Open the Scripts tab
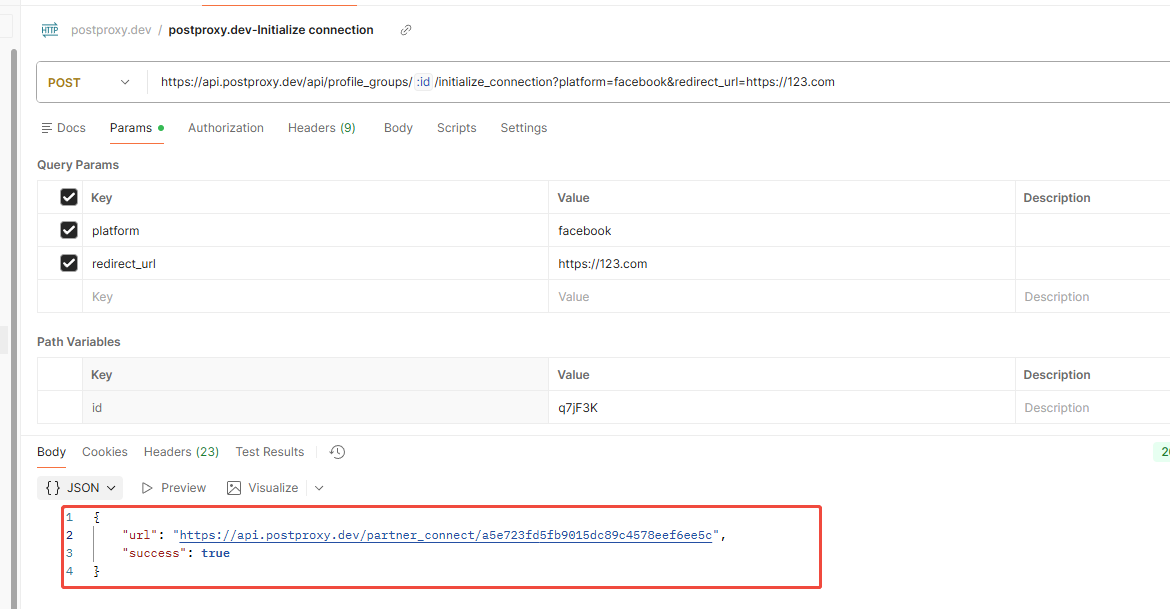This screenshot has width=1170, height=609. point(457,128)
